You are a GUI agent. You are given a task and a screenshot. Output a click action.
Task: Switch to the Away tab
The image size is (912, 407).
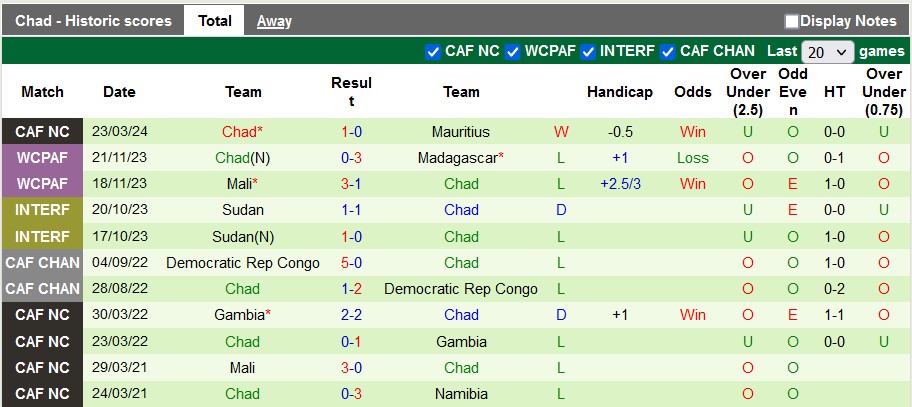(x=274, y=21)
